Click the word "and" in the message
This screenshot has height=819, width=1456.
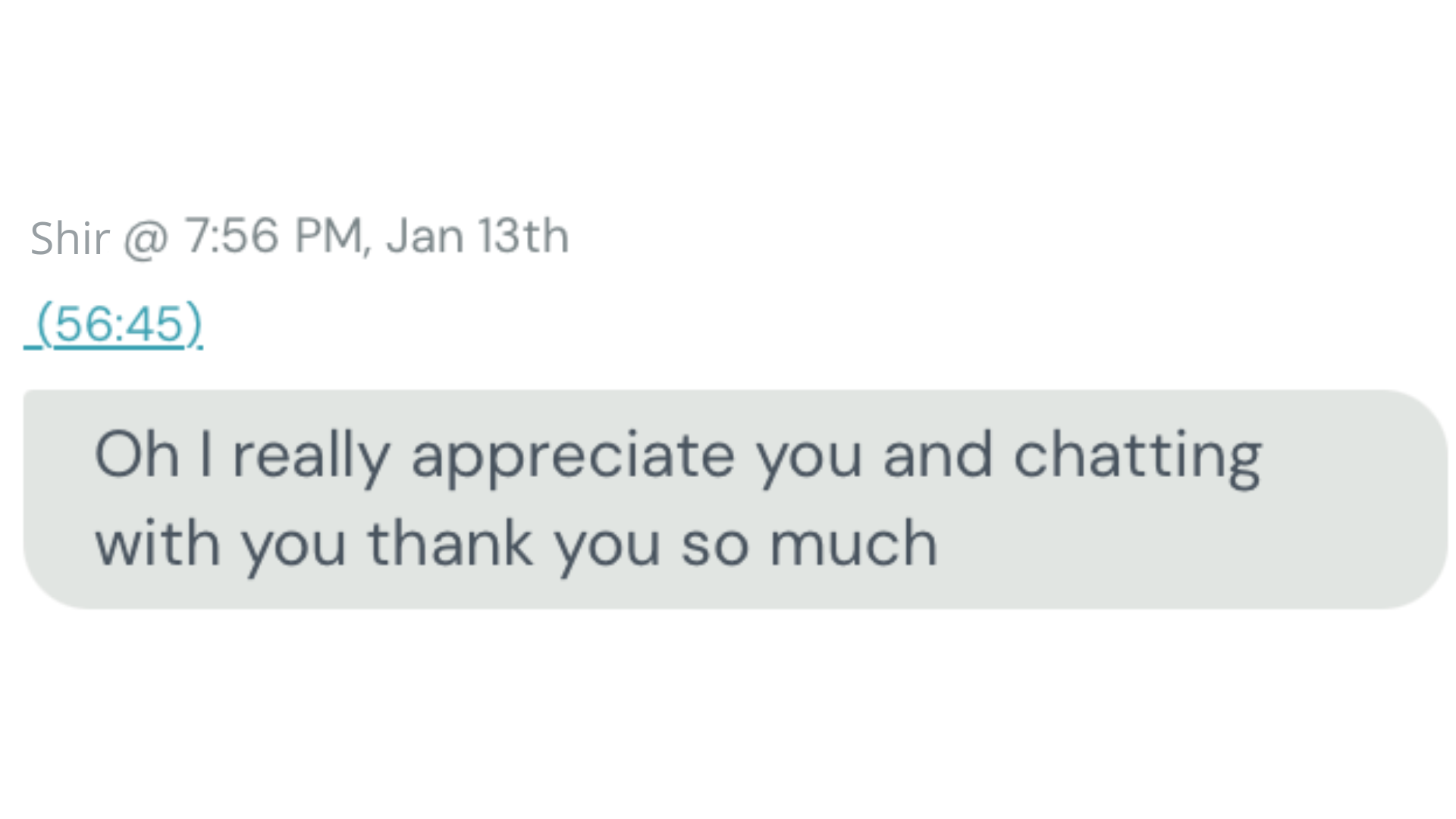(938, 456)
